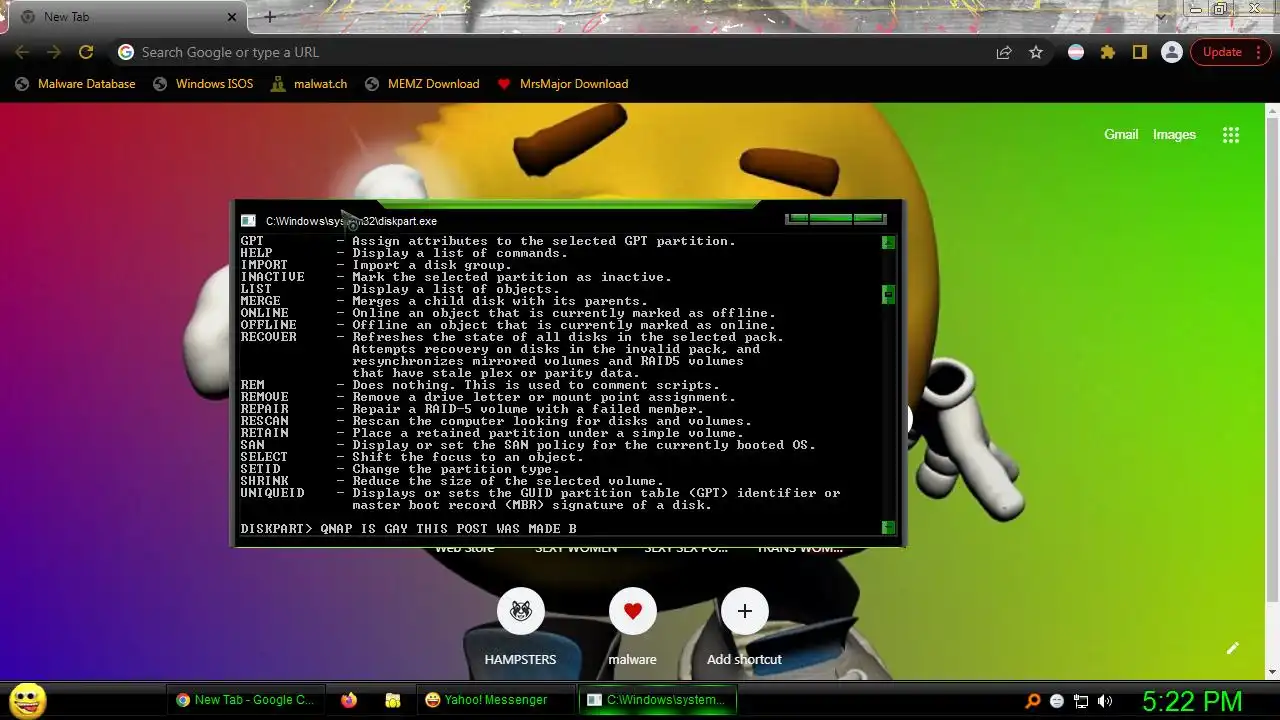Image resolution: width=1280 pixels, height=720 pixels.
Task: Click the diskpart scrollbar down arrow
Action: click(x=888, y=527)
